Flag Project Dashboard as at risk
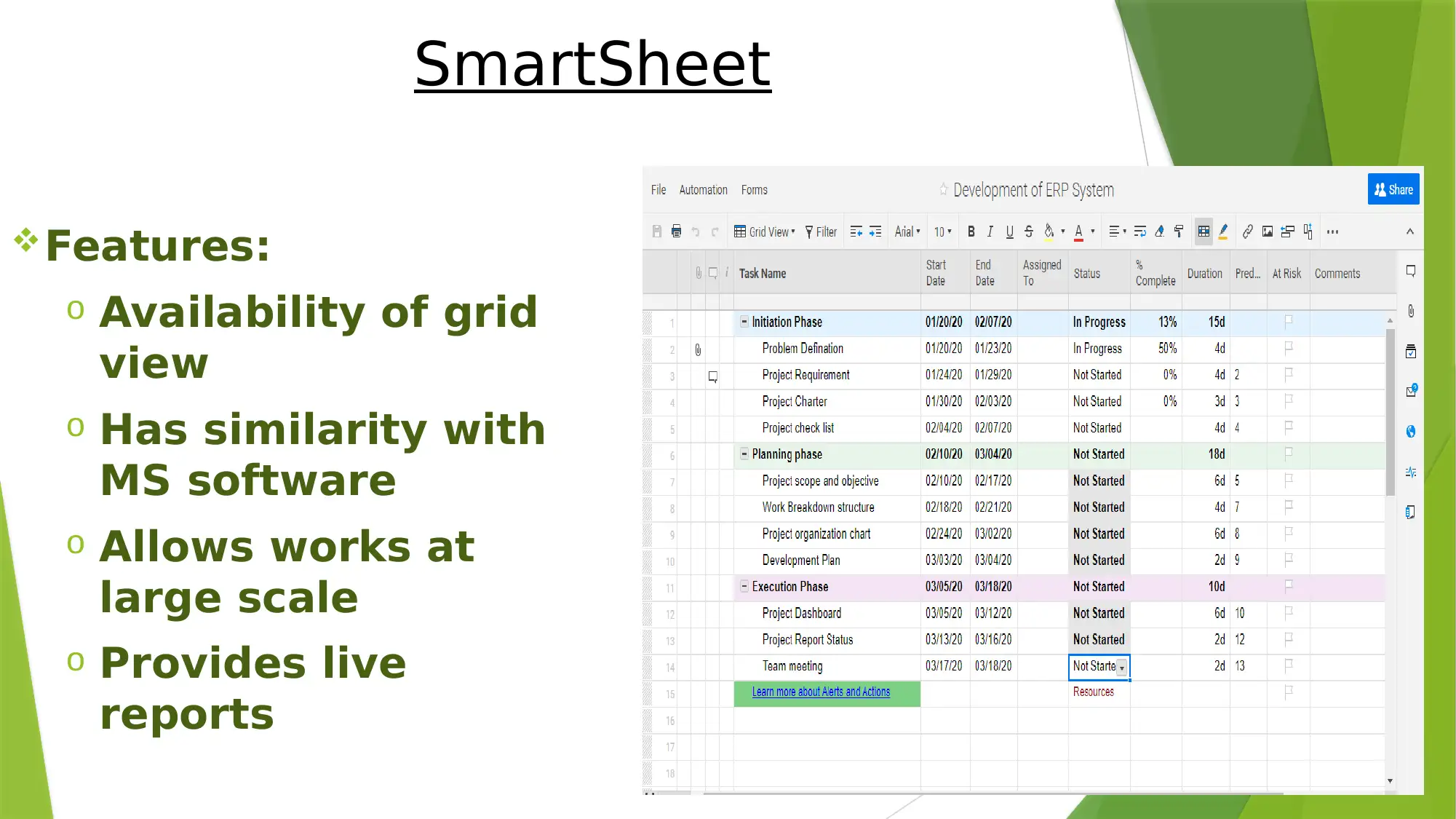This screenshot has height=819, width=1456. pyautogui.click(x=1288, y=613)
